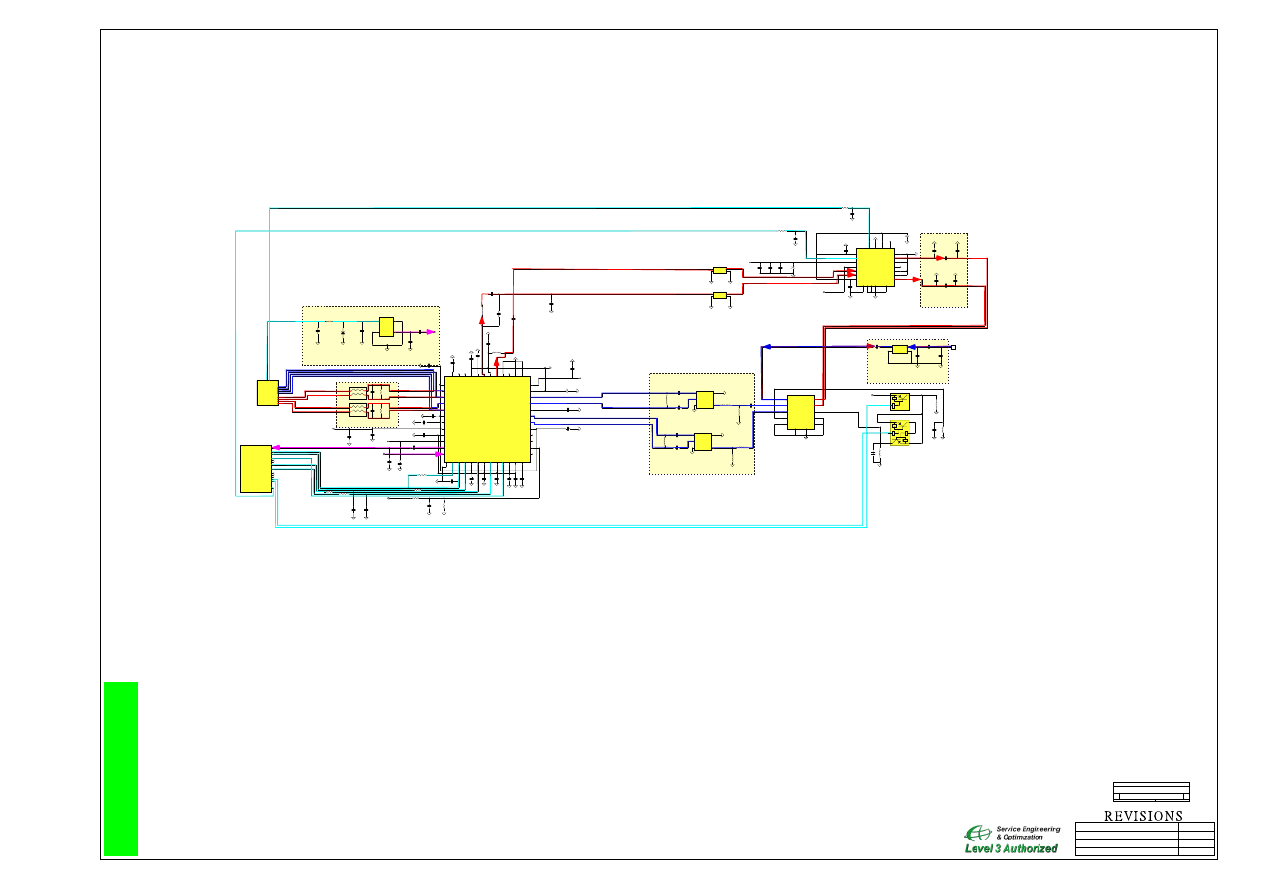
Task: Select the top-right yellow IC with red arrows
Action: pos(875,268)
